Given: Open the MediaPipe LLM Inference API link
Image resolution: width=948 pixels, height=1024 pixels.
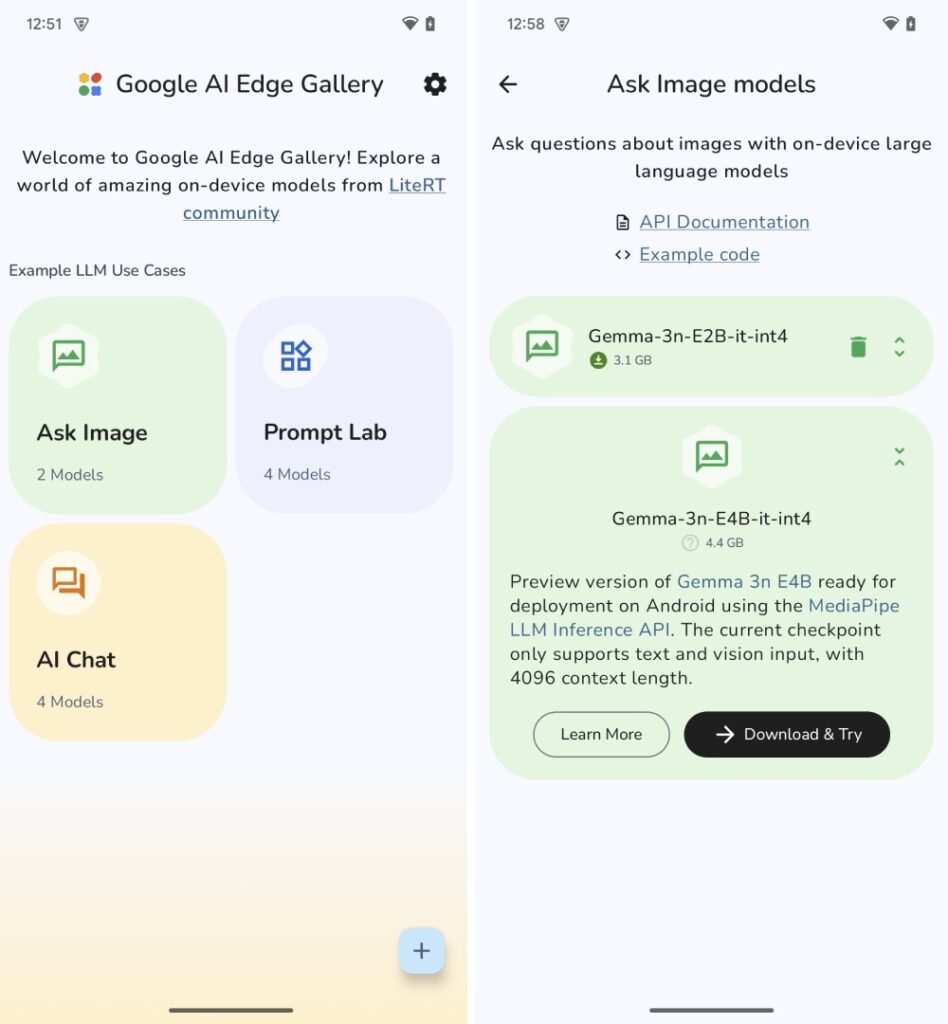Looking at the screenshot, I should pyautogui.click(x=855, y=605).
